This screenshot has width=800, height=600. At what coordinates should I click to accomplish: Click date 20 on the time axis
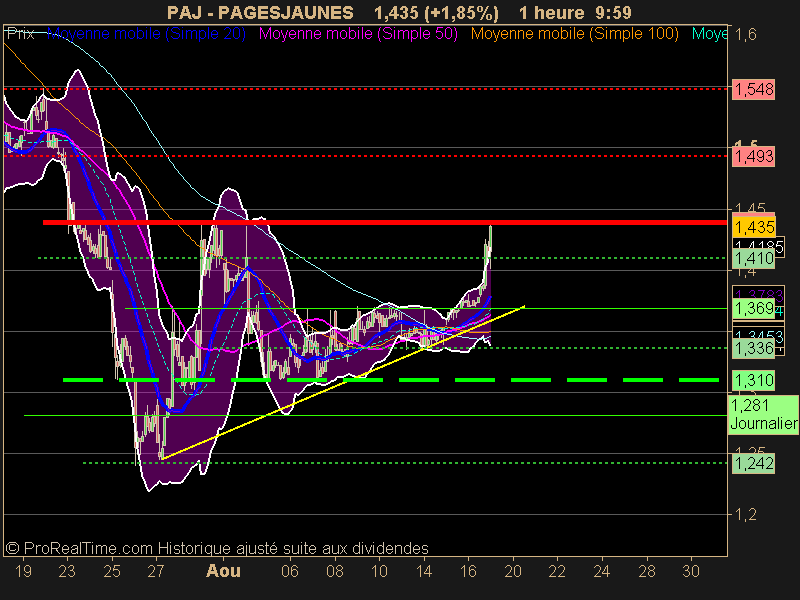[513, 571]
